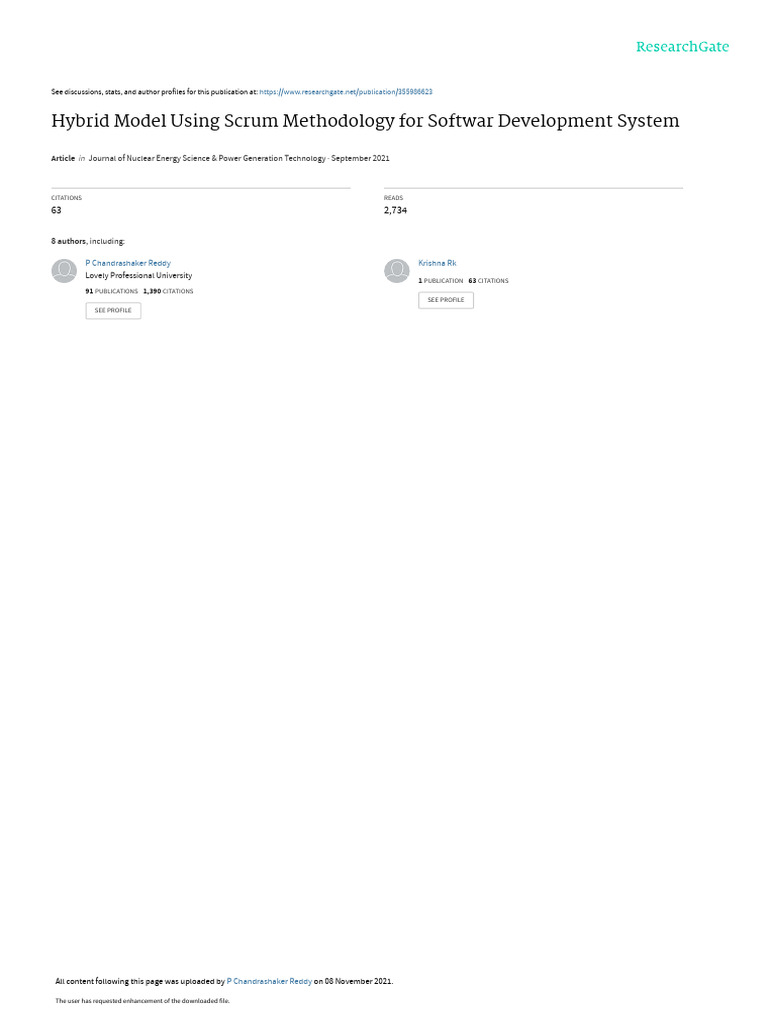Click Krishna Rk's avatar icon

point(396,271)
